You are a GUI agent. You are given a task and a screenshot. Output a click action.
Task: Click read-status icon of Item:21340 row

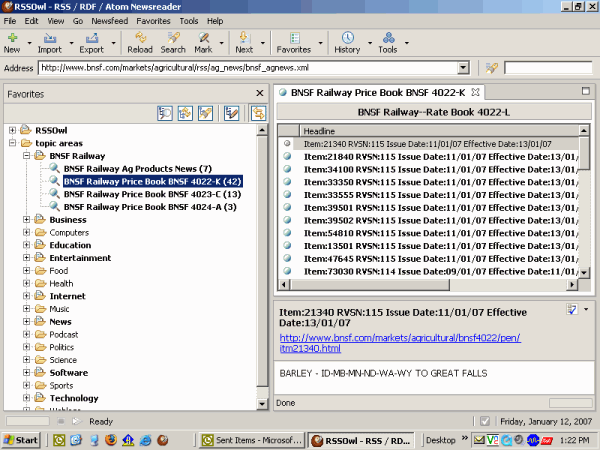pos(287,143)
